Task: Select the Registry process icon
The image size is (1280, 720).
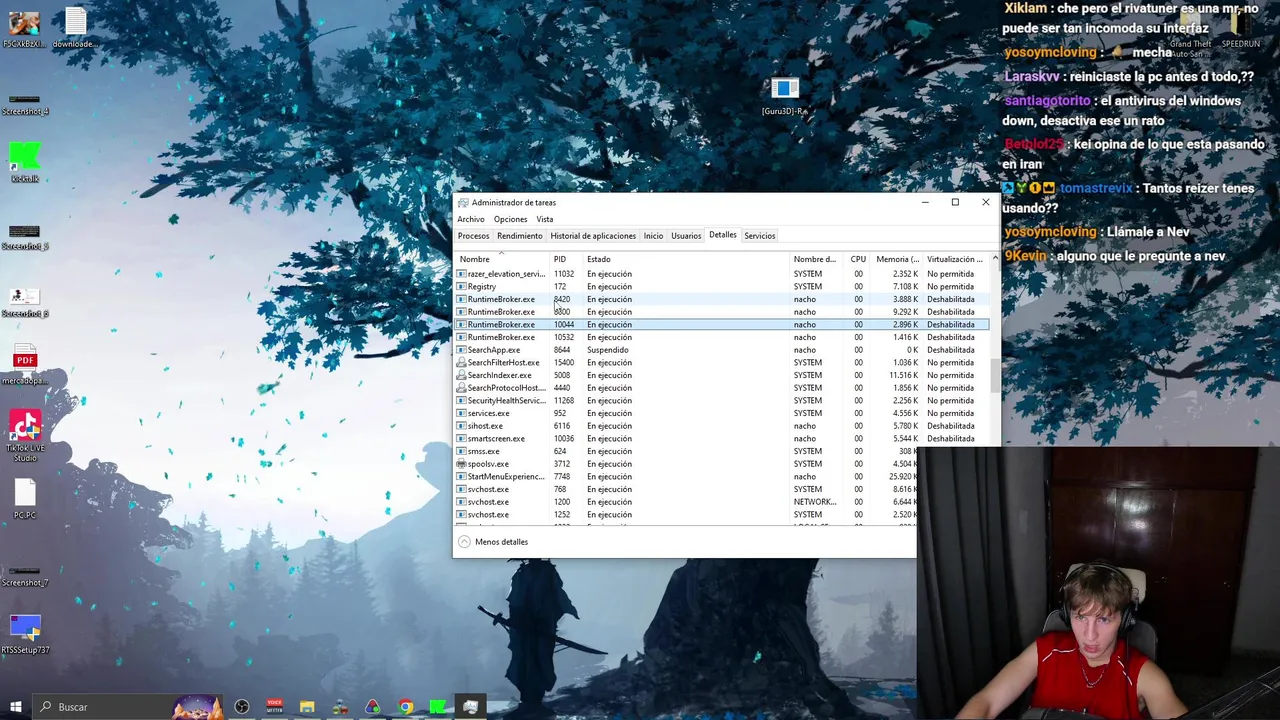Action: (461, 287)
